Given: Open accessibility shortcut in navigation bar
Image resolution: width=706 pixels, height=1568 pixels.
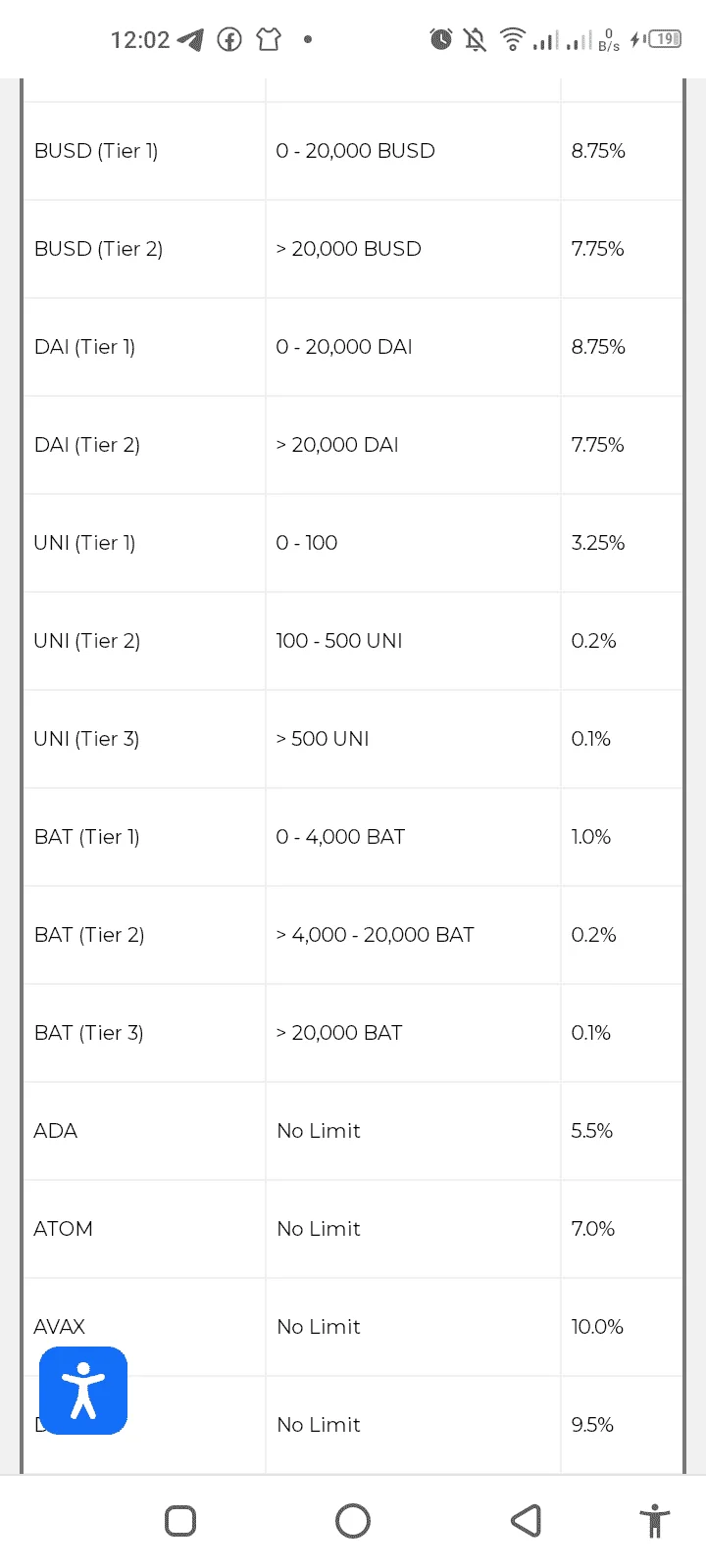Looking at the screenshot, I should [654, 1521].
